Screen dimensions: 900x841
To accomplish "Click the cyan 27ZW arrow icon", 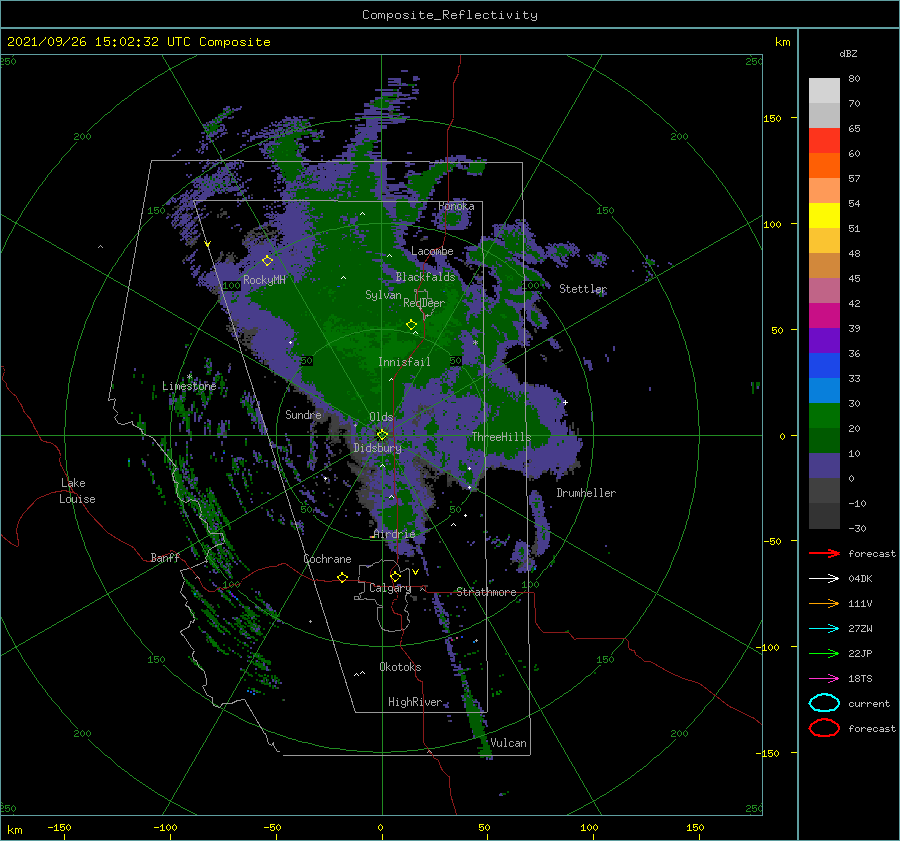I will coord(824,629).
